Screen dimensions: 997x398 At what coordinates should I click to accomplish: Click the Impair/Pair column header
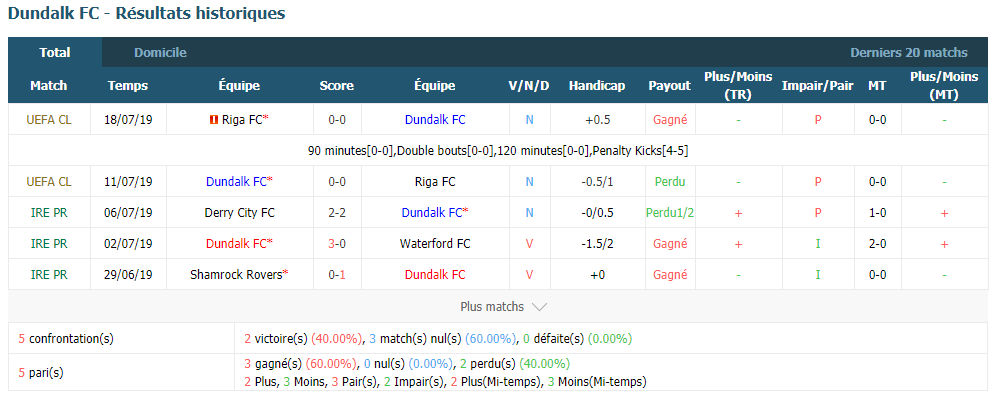coord(818,86)
